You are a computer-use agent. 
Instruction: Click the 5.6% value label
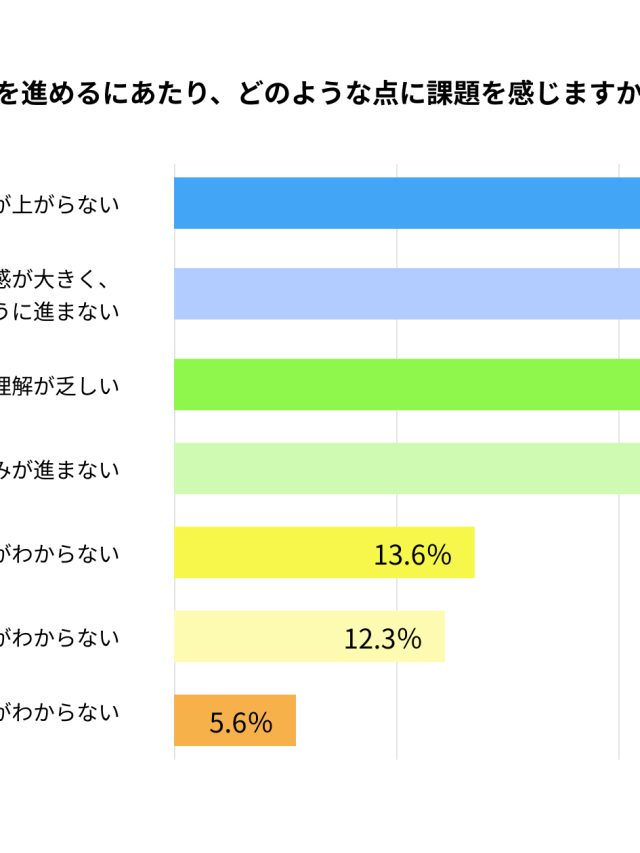pos(240,722)
